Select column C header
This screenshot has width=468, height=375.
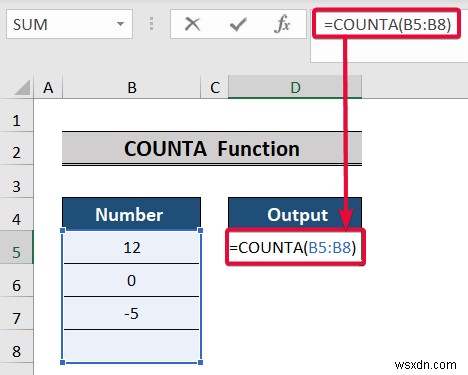coord(215,88)
